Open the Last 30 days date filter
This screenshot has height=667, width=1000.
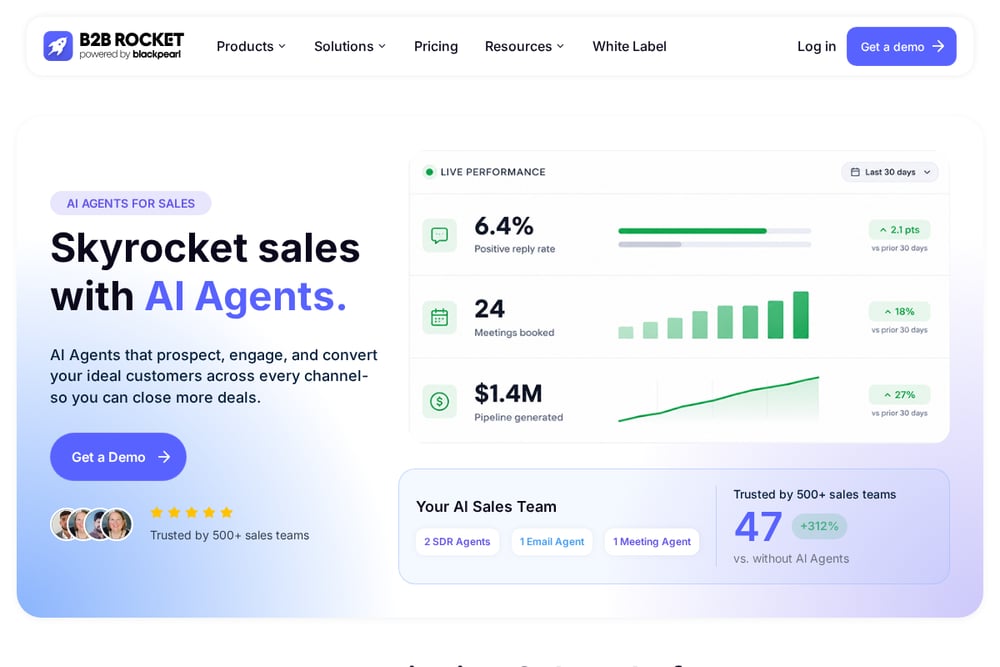[890, 172]
